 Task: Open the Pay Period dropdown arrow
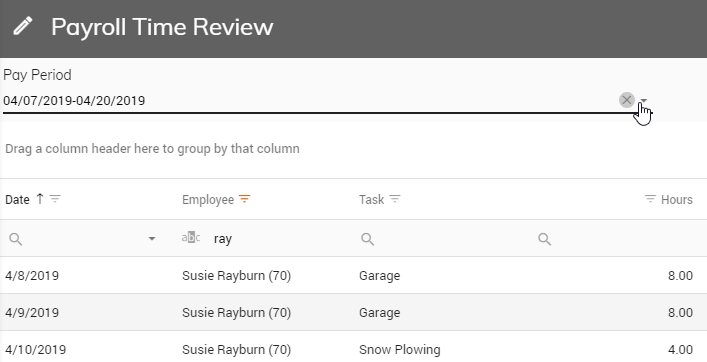(644, 101)
